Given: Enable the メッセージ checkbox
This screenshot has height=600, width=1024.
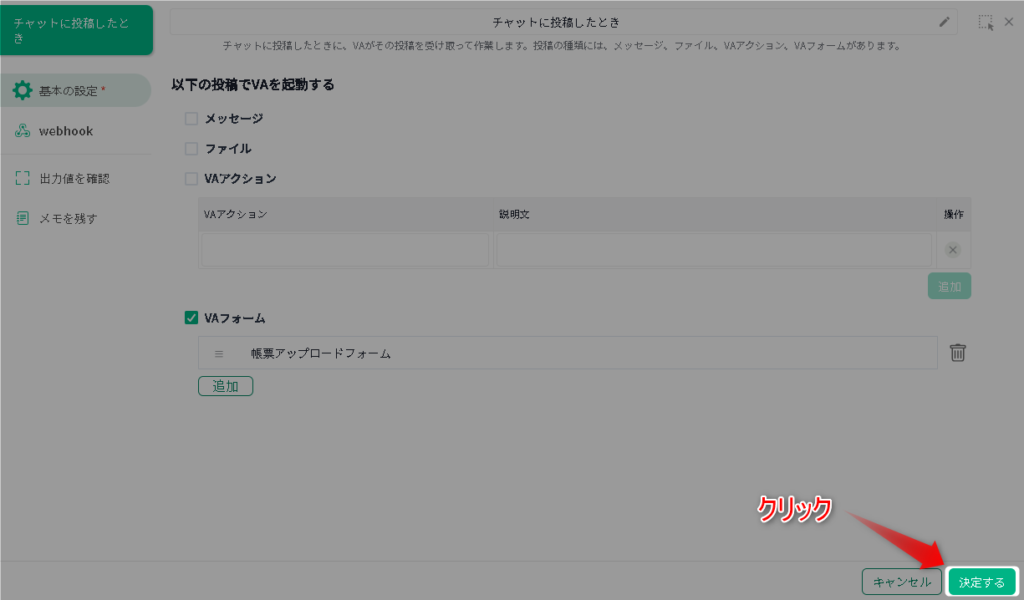Looking at the screenshot, I should [191, 118].
